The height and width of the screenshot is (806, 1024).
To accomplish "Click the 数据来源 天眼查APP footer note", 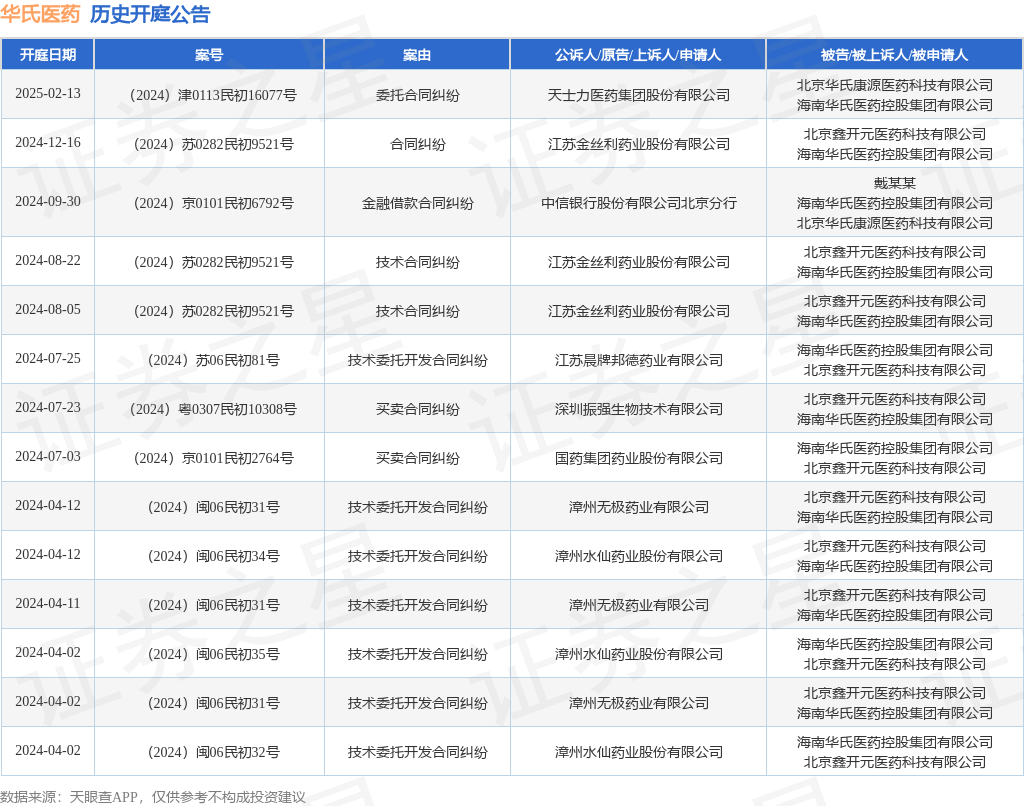I will [x=153, y=797].
